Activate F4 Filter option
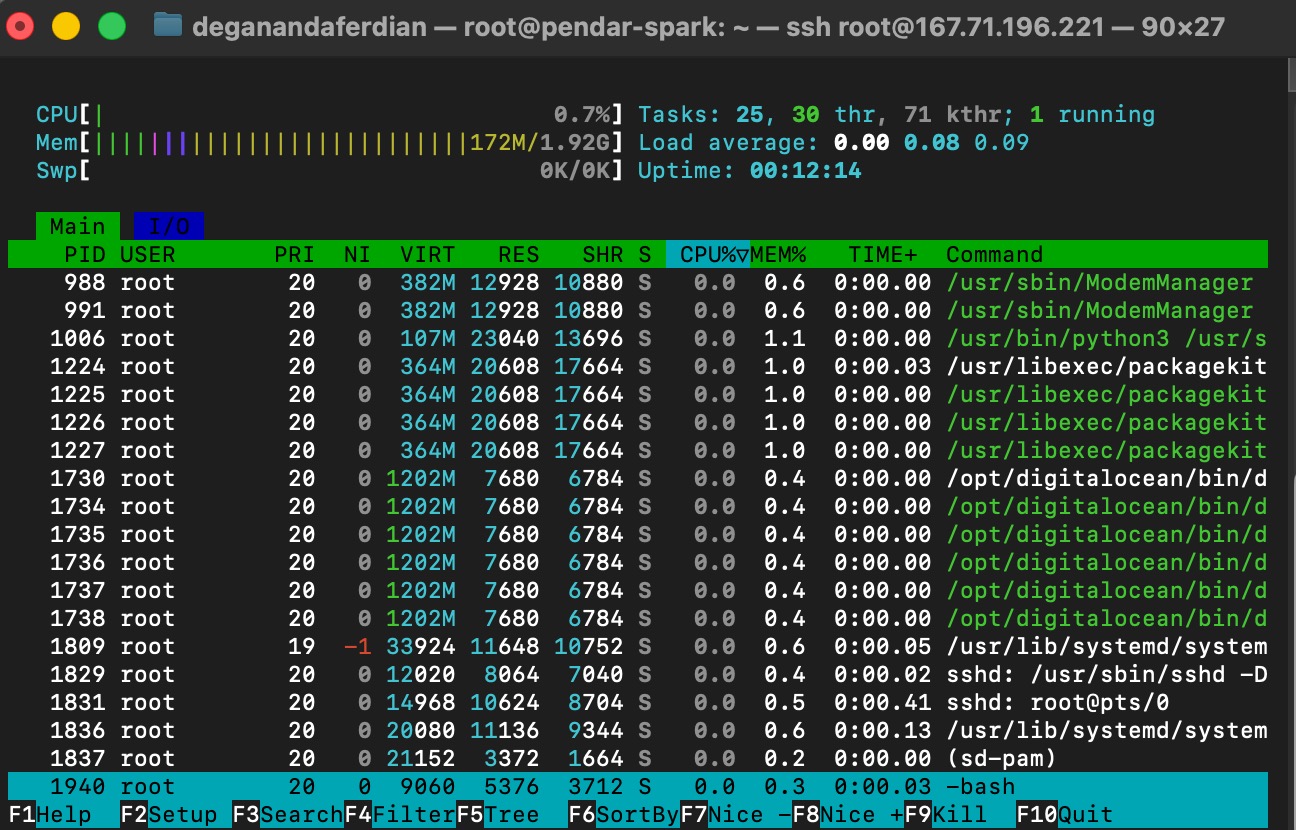This screenshot has height=830, width=1296. [398, 815]
